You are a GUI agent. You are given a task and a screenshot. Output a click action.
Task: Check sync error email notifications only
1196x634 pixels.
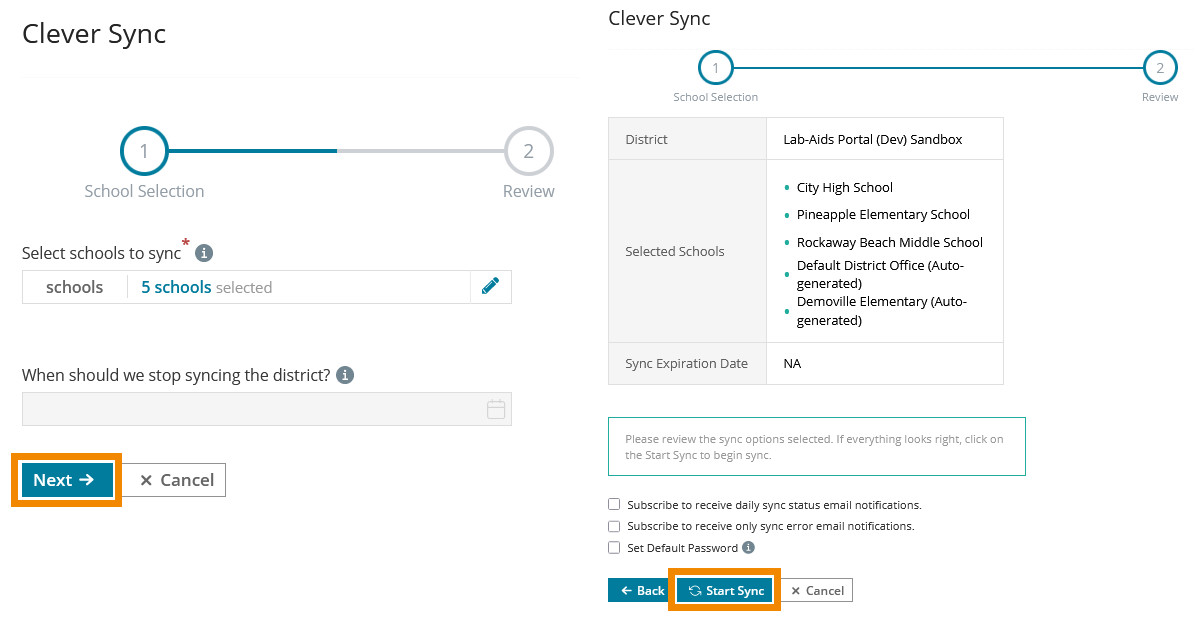click(x=614, y=526)
